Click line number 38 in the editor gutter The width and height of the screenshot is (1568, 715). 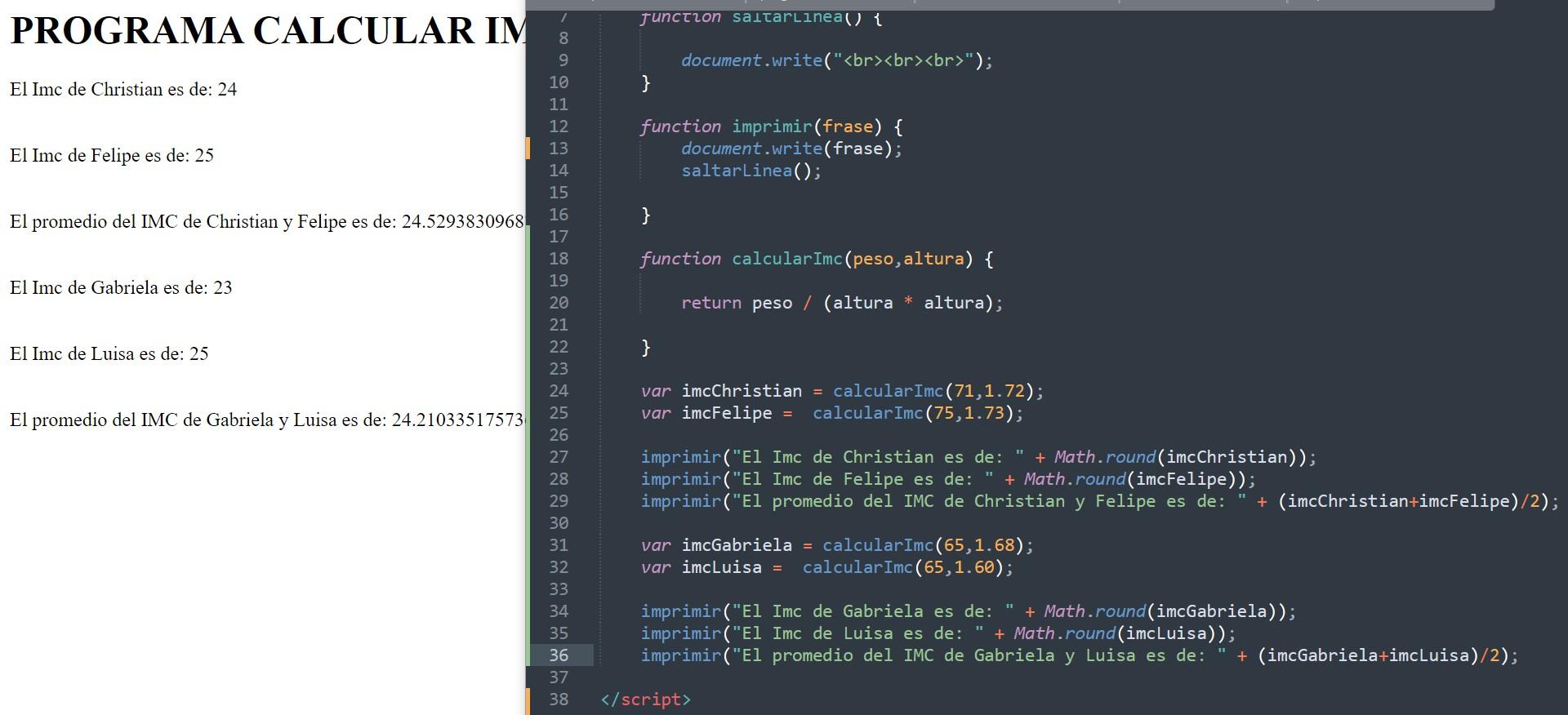pyautogui.click(x=559, y=699)
